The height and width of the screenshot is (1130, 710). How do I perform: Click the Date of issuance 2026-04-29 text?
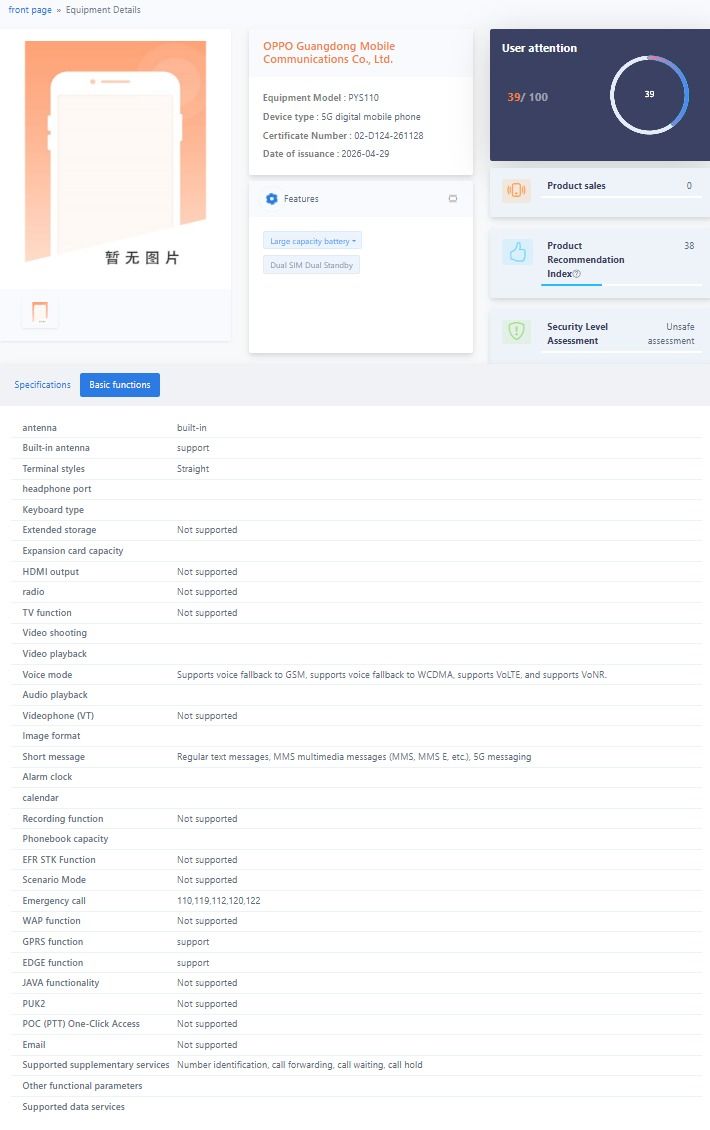coord(326,154)
